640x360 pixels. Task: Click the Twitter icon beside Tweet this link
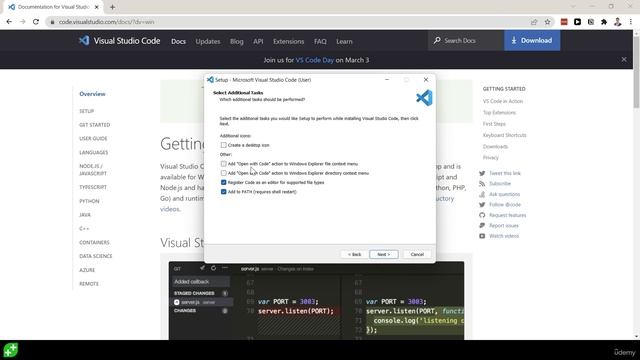coord(482,173)
